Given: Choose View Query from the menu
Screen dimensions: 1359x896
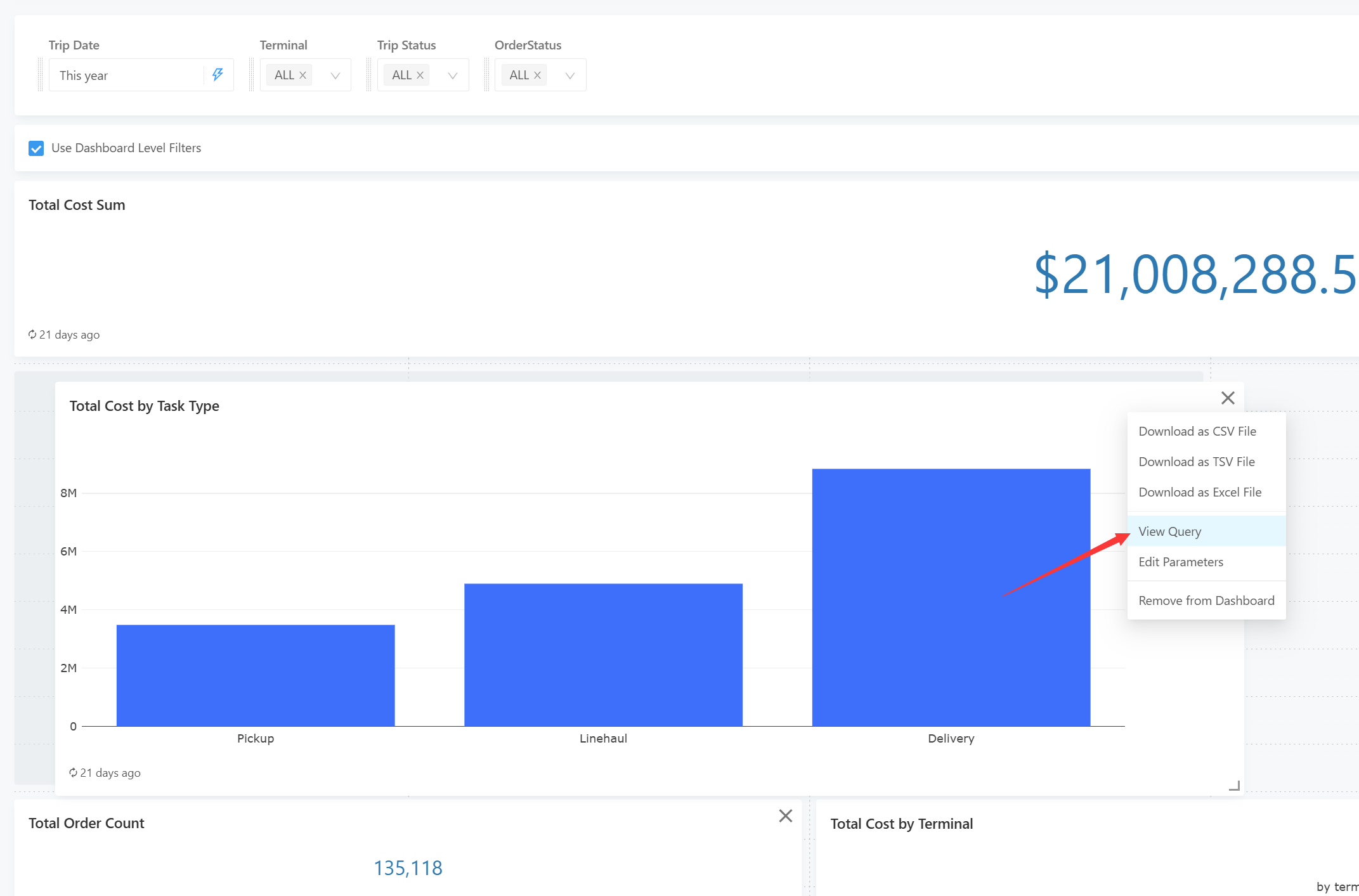Looking at the screenshot, I should click(1169, 531).
